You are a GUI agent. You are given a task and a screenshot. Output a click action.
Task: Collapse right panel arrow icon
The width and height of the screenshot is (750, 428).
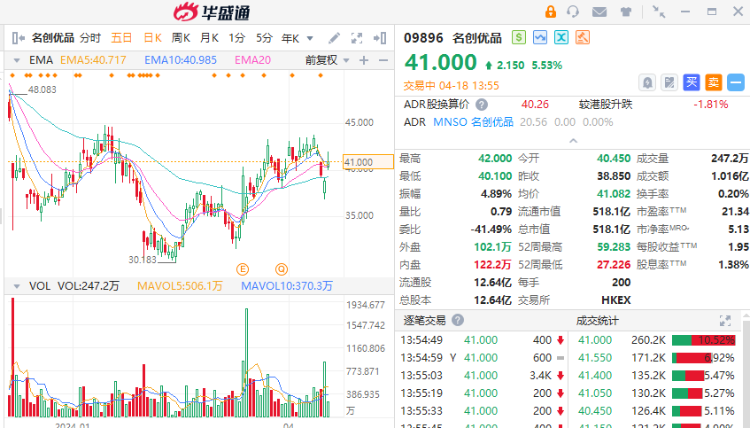[380, 38]
